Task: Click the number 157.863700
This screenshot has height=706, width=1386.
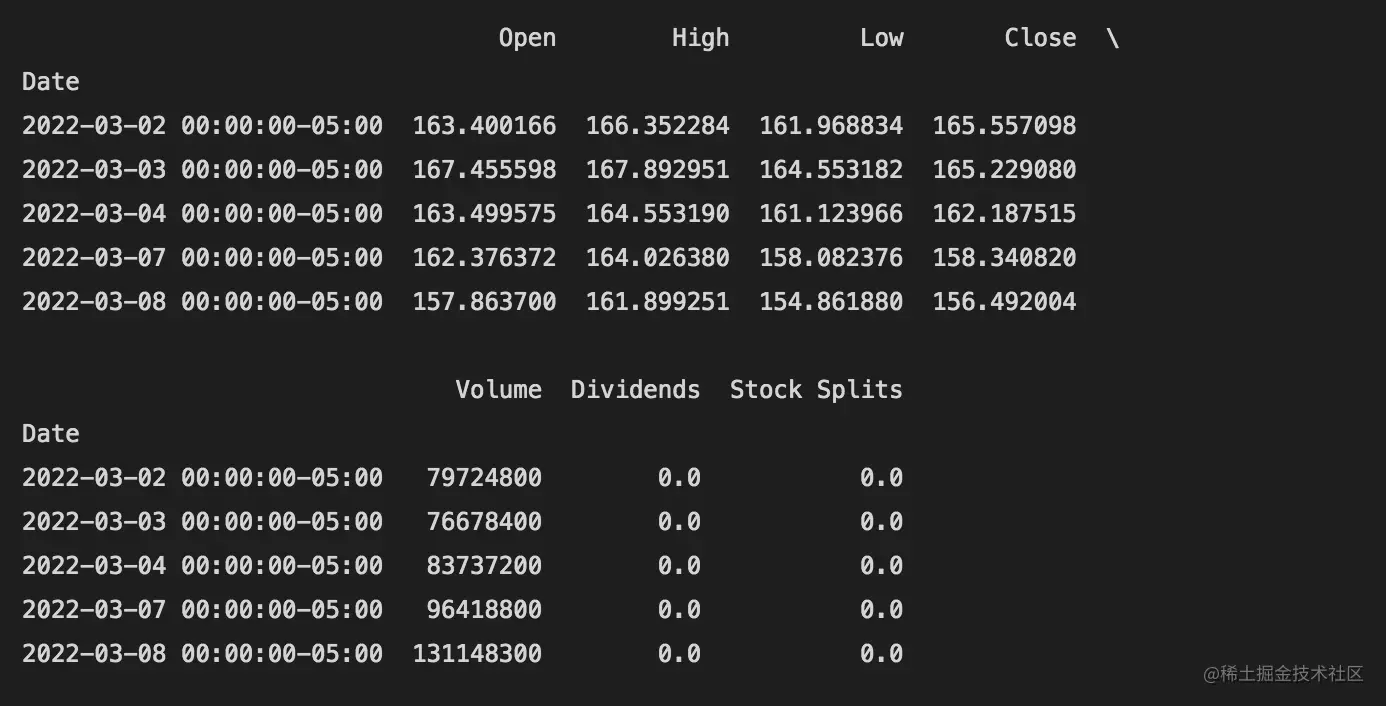Action: [x=484, y=302]
